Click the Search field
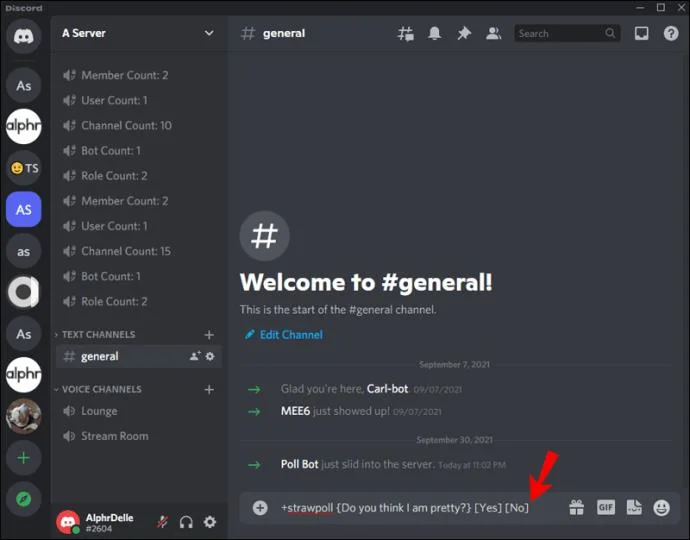The image size is (690, 540). [x=567, y=33]
